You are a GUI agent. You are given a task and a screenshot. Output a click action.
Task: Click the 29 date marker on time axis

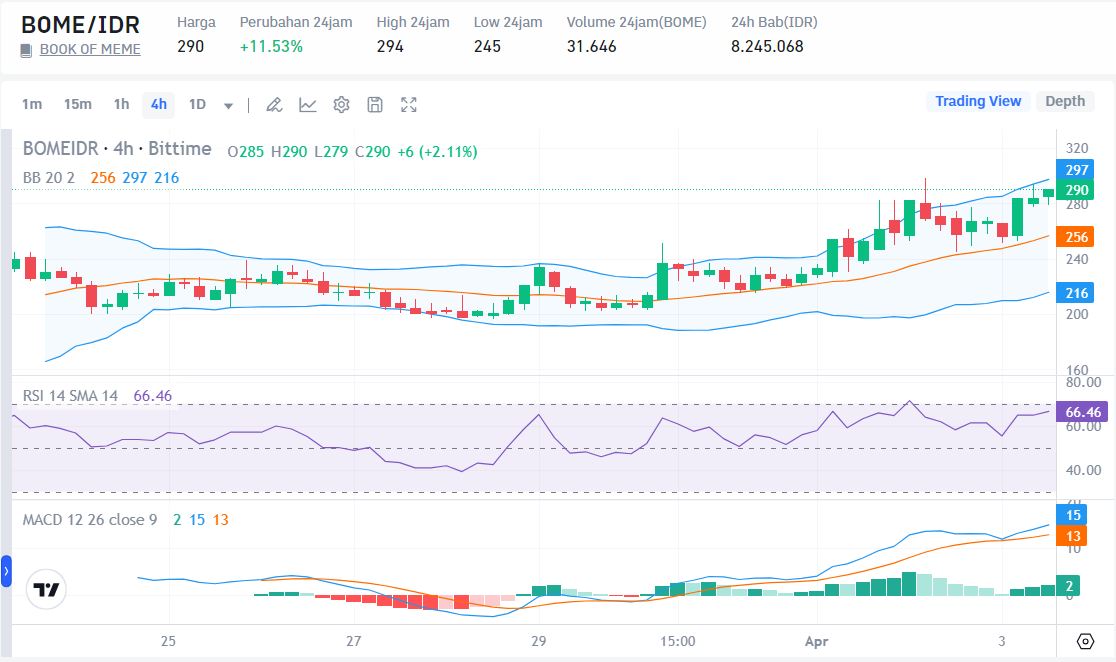click(x=539, y=641)
